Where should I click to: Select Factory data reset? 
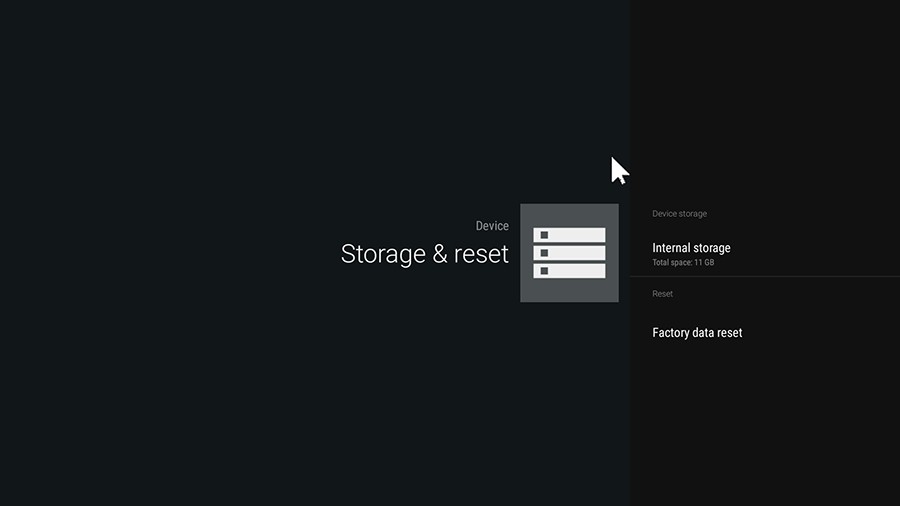coord(697,333)
